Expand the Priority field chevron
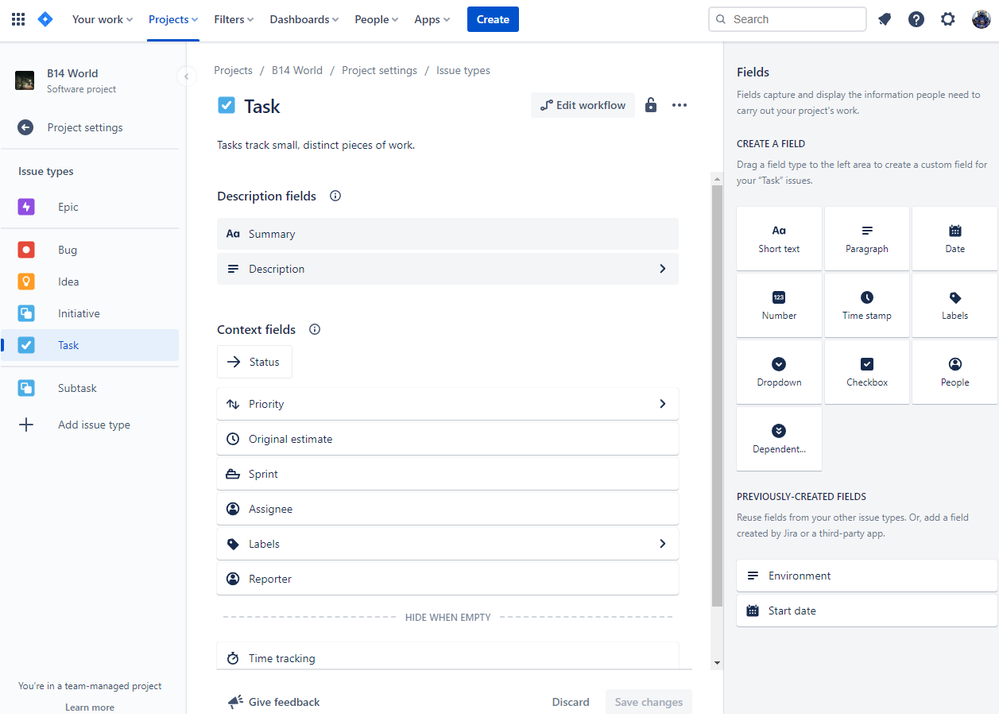Viewport: 999px width, 714px height. coord(663,404)
